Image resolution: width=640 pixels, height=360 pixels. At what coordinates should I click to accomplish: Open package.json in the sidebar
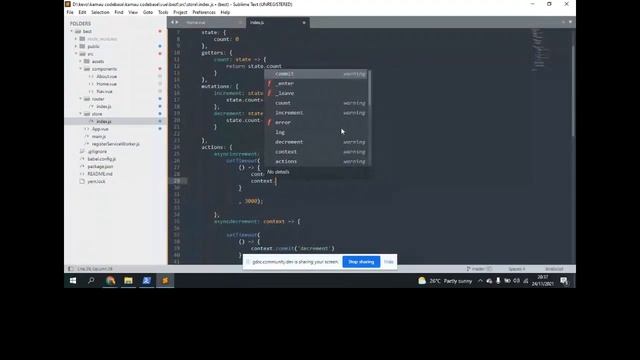point(100,167)
